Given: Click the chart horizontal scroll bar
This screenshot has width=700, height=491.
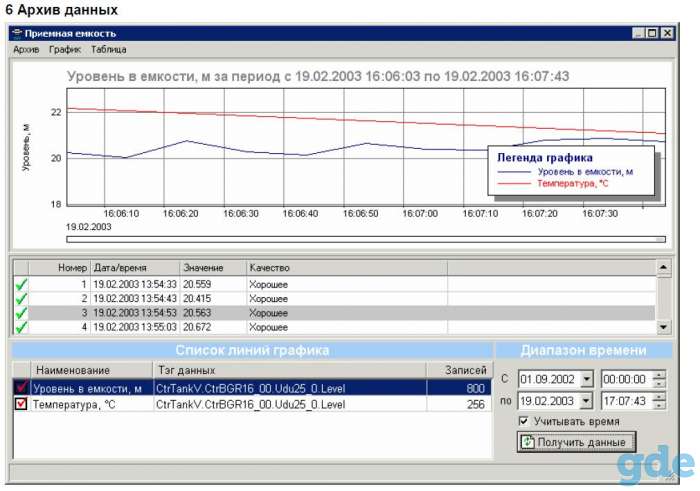Looking at the screenshot, I should pyautogui.click(x=366, y=240).
